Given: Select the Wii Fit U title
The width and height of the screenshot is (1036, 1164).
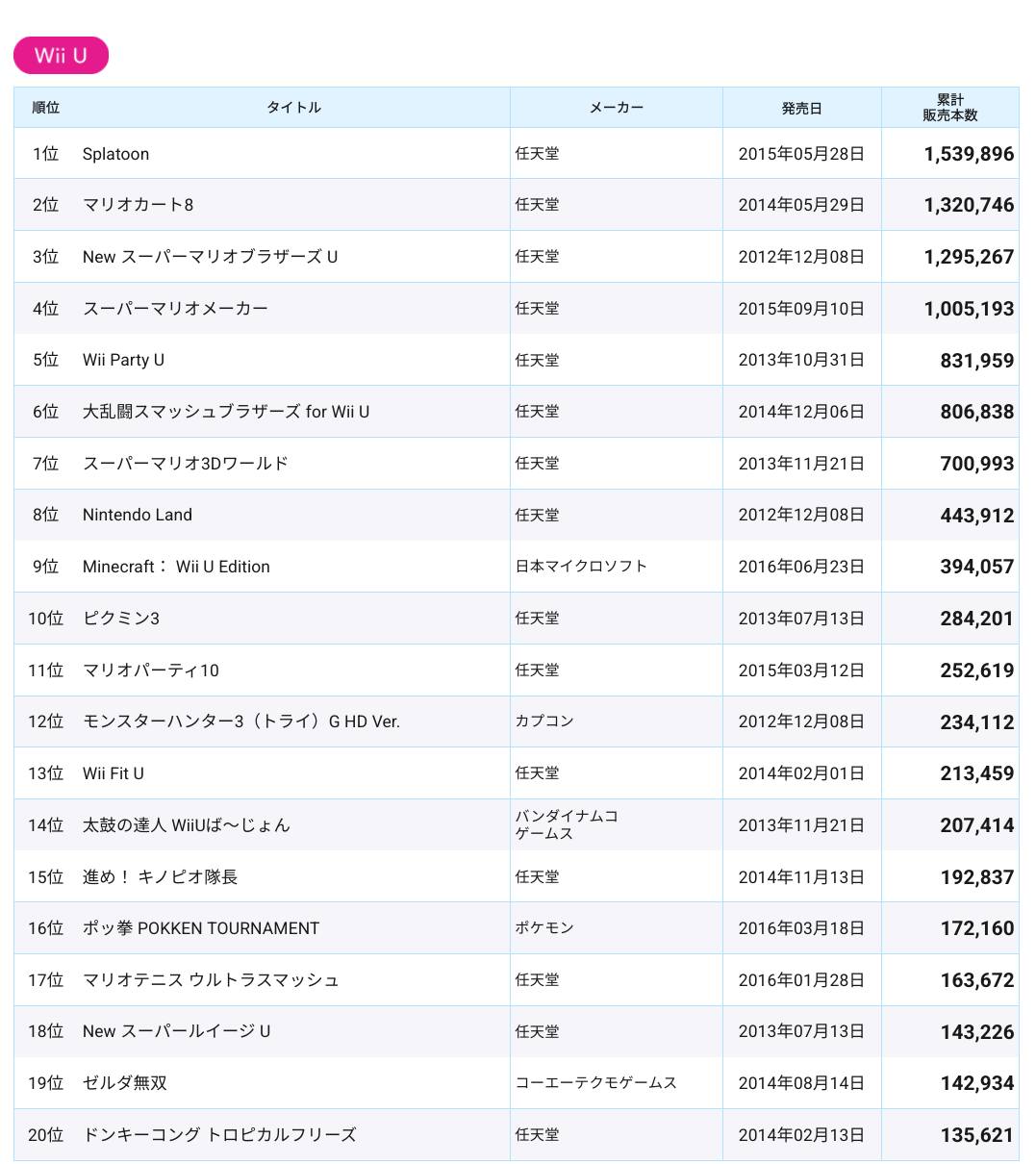Looking at the screenshot, I should (113, 773).
